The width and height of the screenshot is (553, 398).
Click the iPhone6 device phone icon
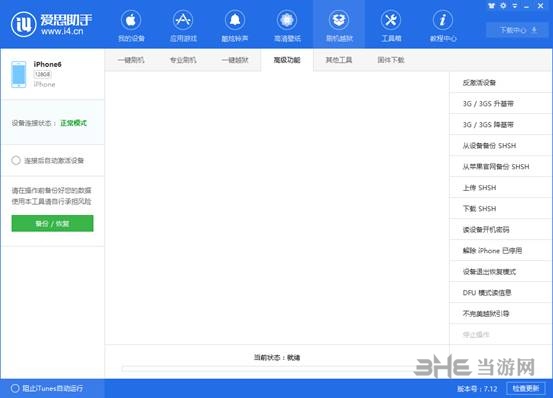19,74
